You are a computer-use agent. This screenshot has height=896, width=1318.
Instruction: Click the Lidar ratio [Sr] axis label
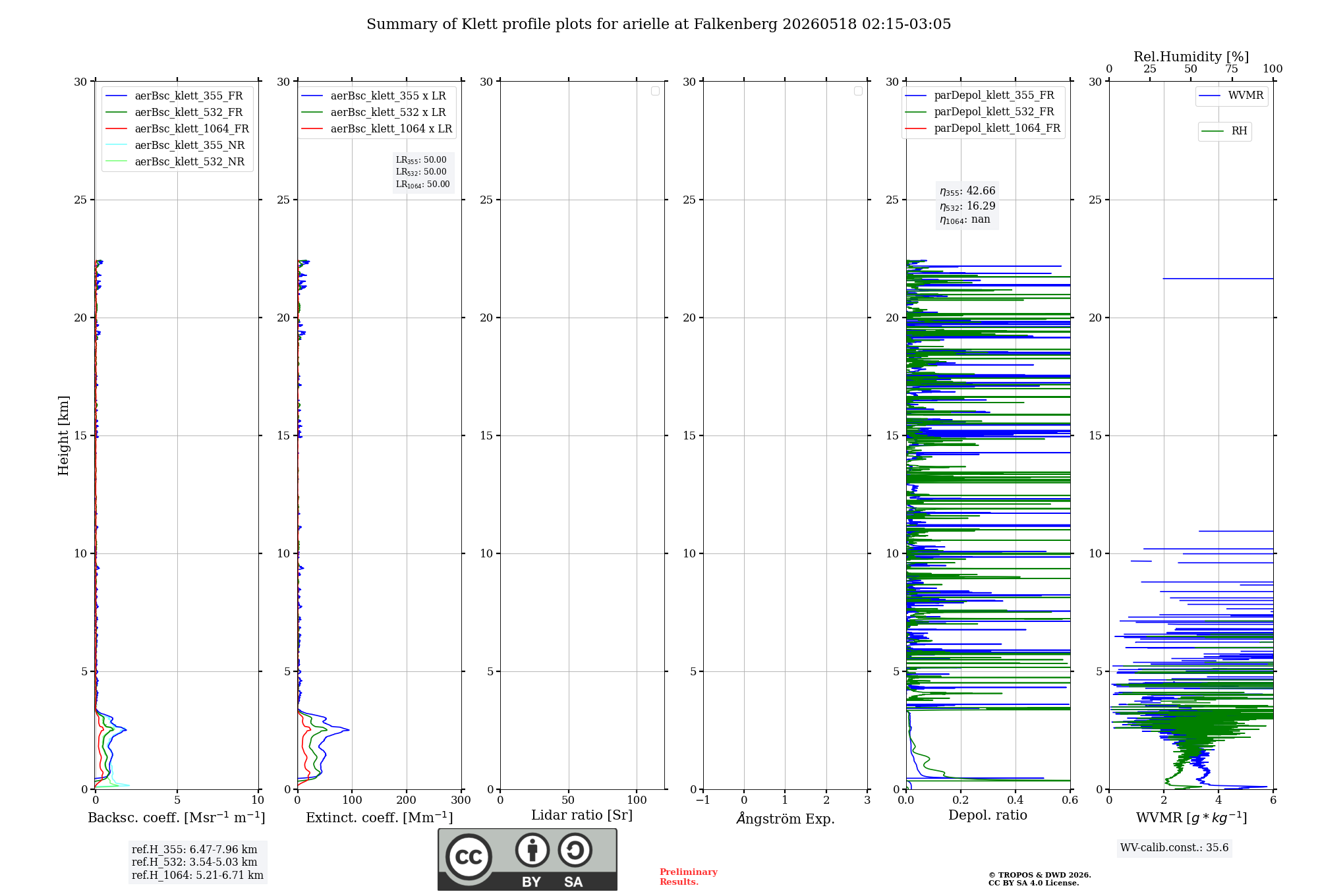point(582,816)
